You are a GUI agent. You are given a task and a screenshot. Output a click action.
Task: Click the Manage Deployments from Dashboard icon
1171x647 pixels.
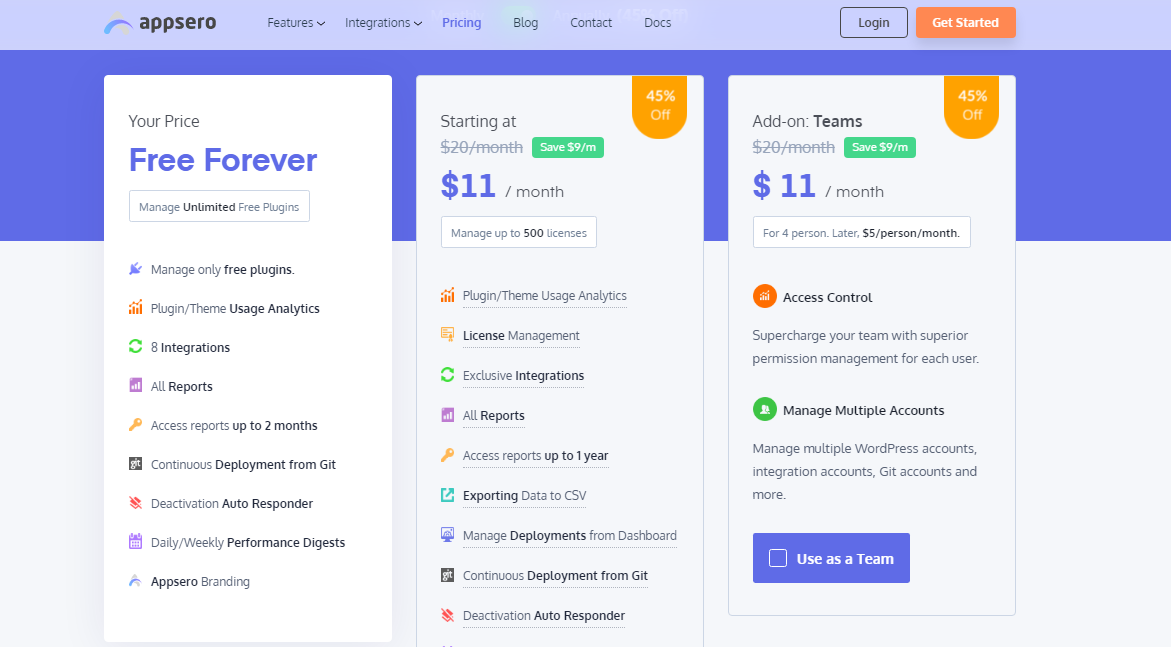[x=447, y=535]
